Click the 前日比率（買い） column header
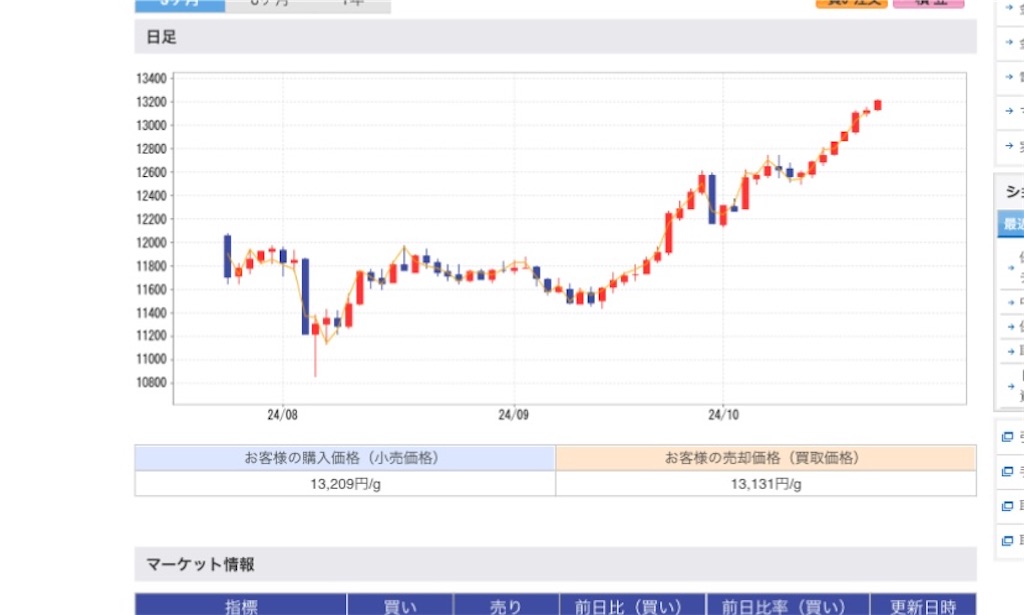This screenshot has width=1024, height=615. click(788, 605)
